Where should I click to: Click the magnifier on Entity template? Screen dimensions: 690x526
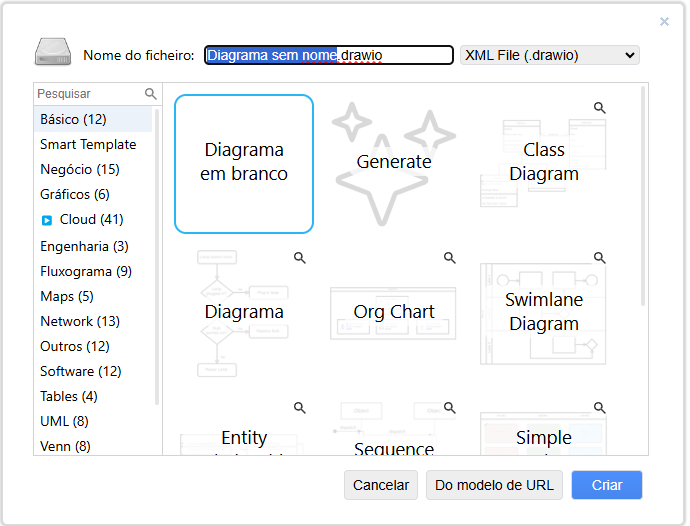[x=299, y=407]
